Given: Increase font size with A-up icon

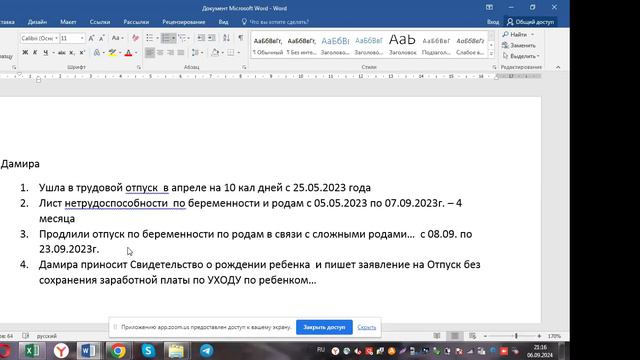Looking at the screenshot, I should pyautogui.click(x=91, y=38).
